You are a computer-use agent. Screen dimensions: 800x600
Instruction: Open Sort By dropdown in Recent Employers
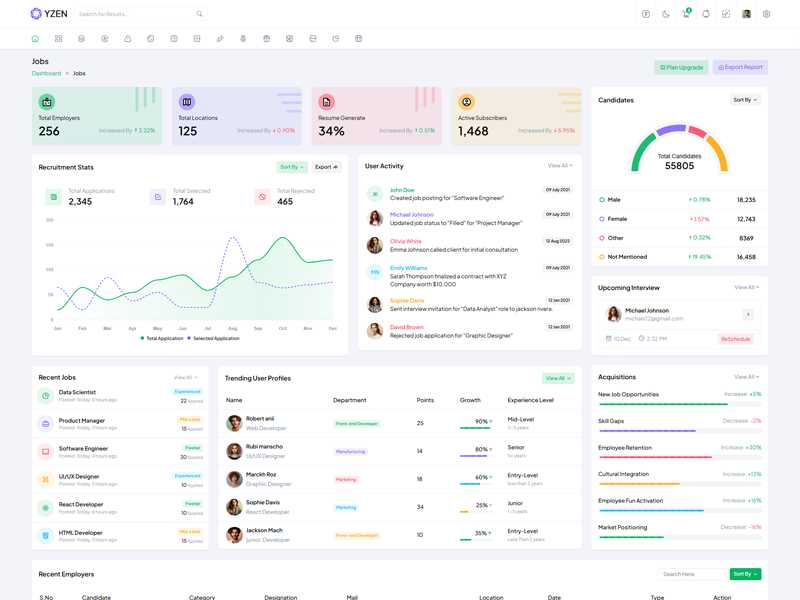pyautogui.click(x=745, y=574)
